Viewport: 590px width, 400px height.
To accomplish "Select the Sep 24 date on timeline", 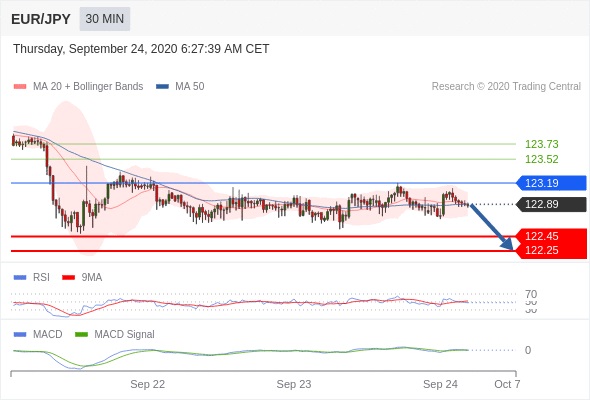I will pos(440,384).
